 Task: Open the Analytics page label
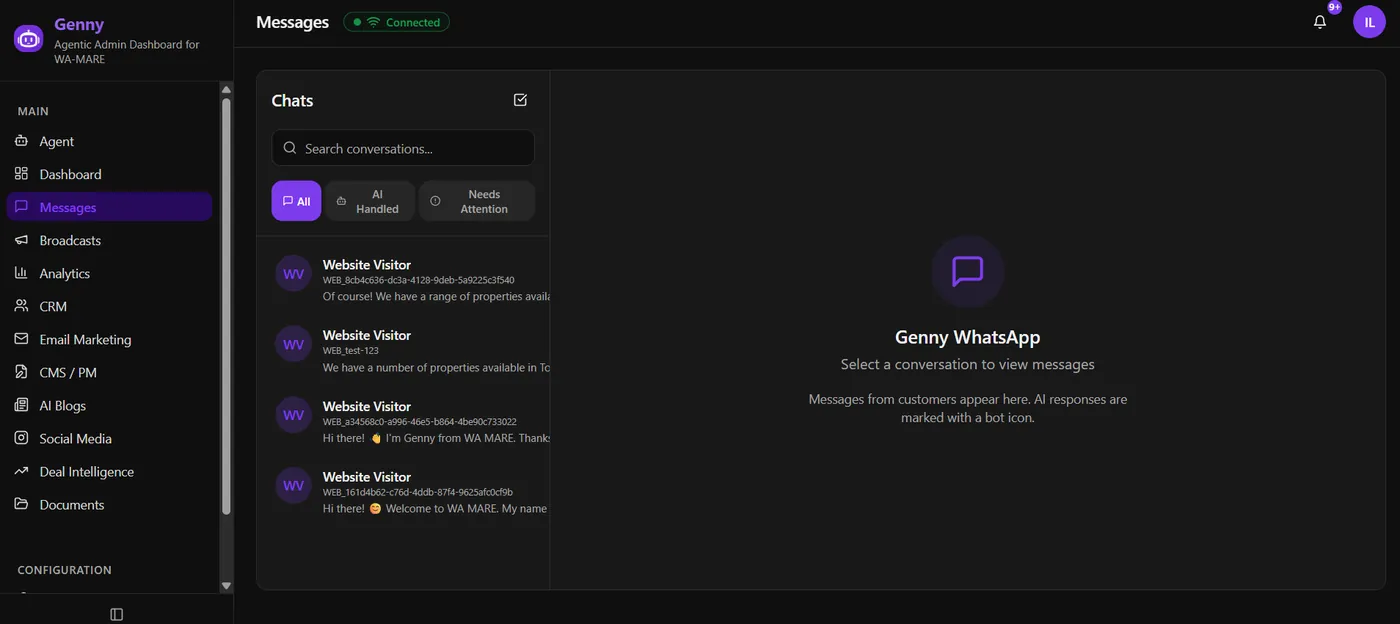pyautogui.click(x=65, y=273)
